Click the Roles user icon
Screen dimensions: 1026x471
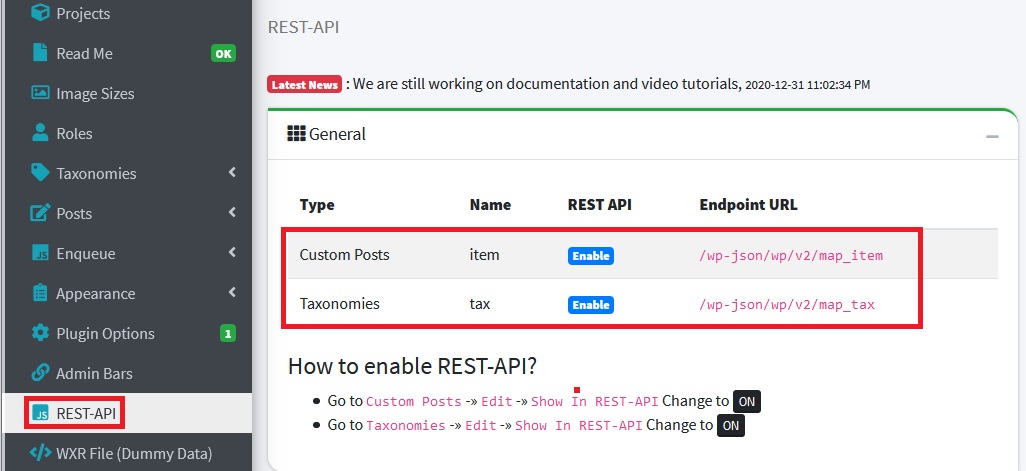pos(40,133)
